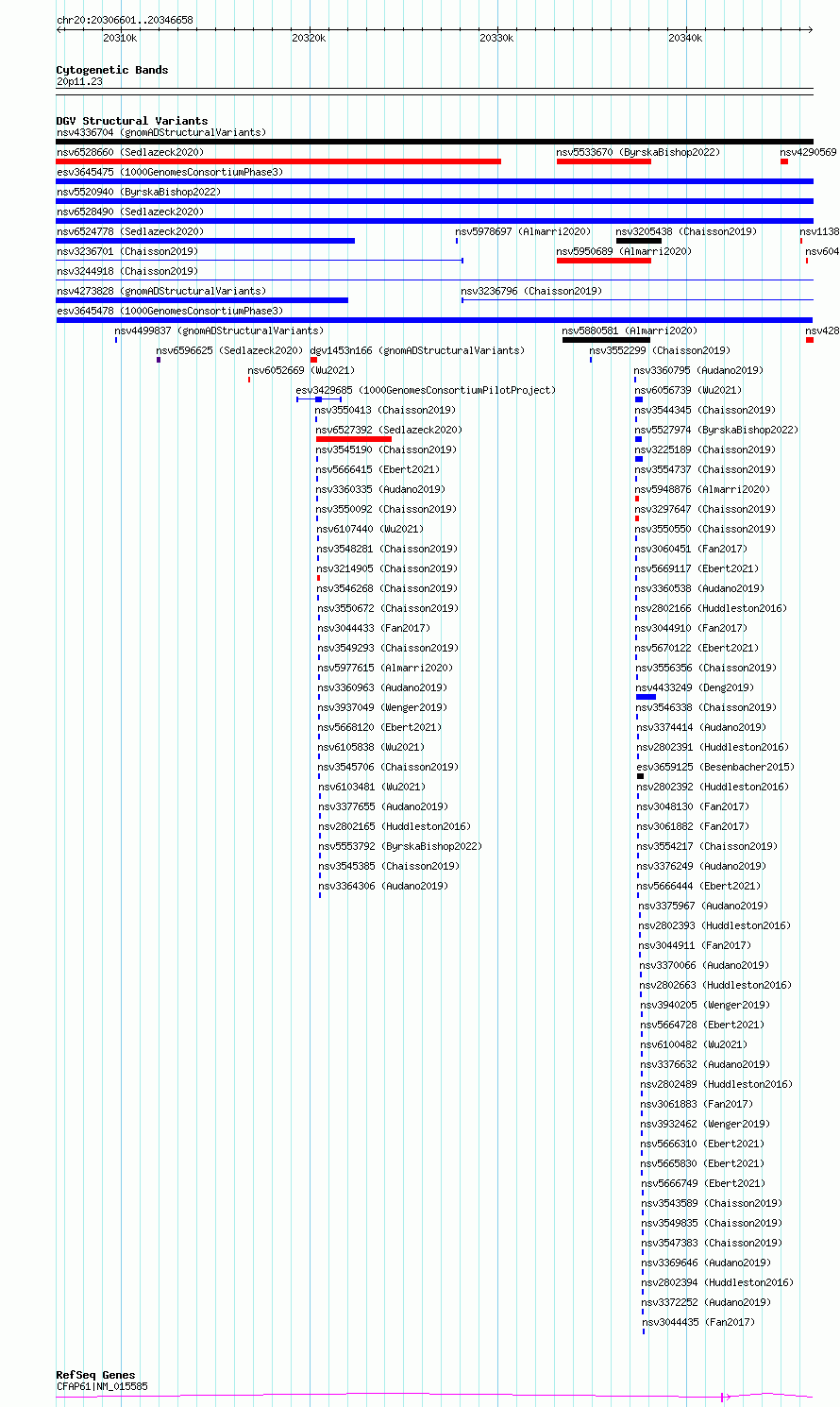This screenshot has height=1407, width=840.
Task: Open the nsv5527974 ByrskaBishop2022 label
Action: tap(716, 430)
